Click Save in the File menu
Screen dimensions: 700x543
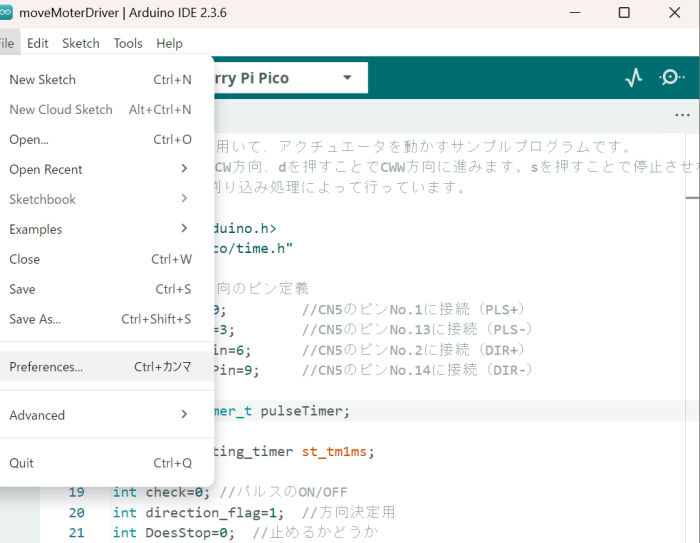point(23,289)
